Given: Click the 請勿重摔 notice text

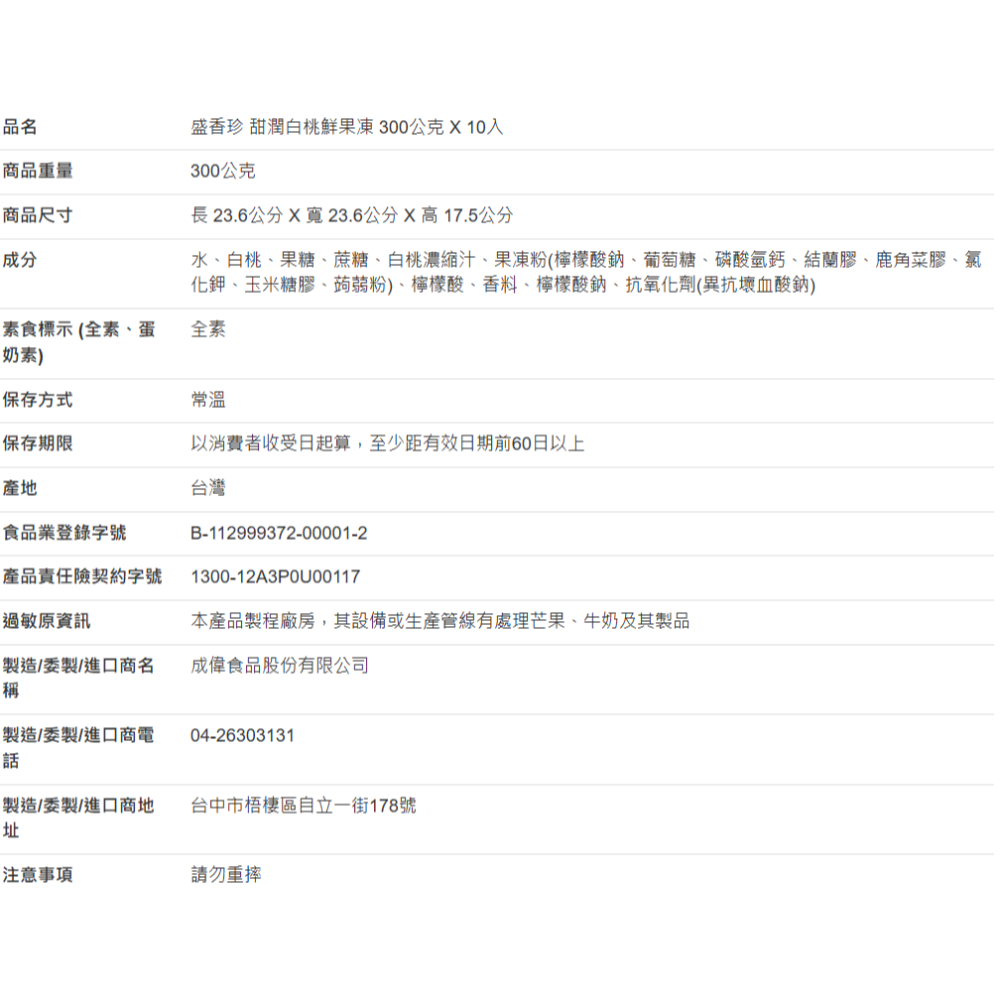Looking at the screenshot, I should click(226, 874).
